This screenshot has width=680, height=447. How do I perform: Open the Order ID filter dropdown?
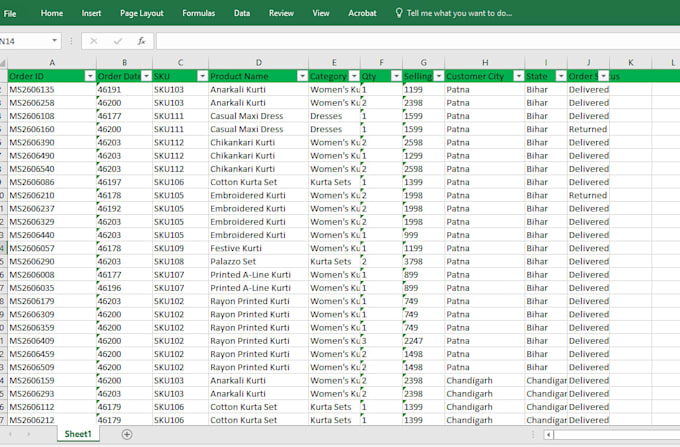tap(90, 76)
